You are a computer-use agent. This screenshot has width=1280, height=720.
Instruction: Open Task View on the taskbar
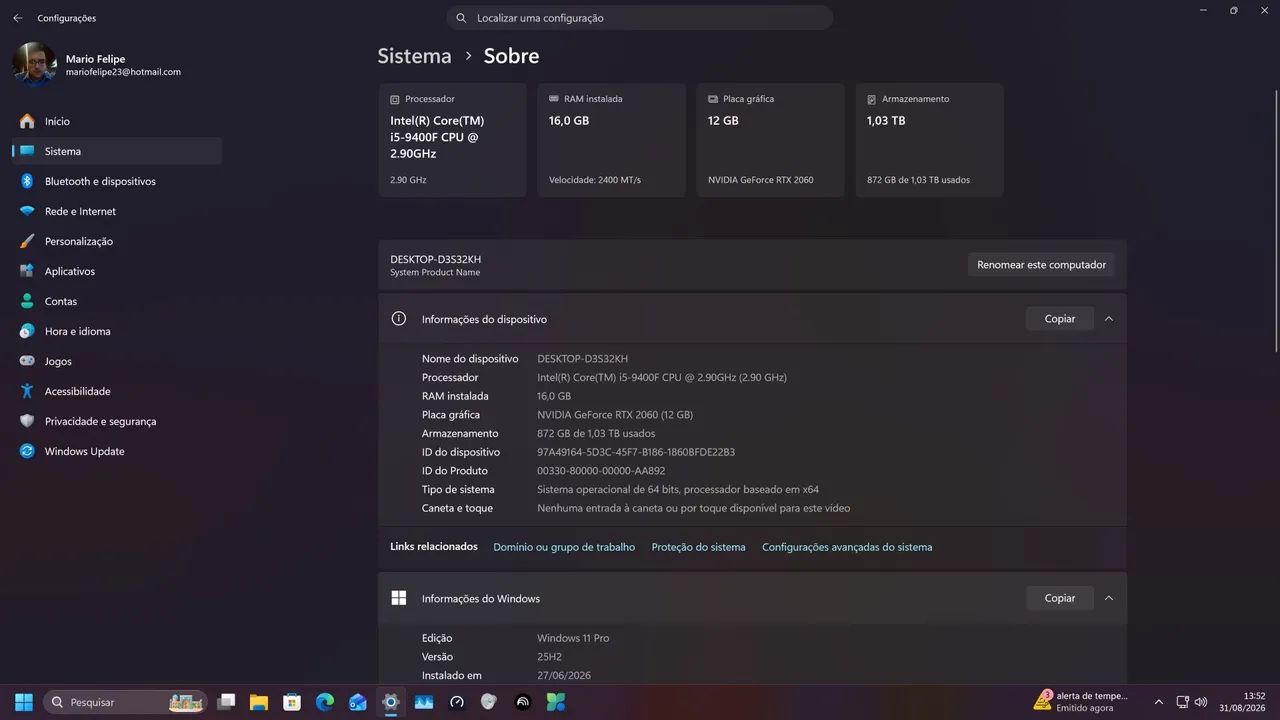226,702
